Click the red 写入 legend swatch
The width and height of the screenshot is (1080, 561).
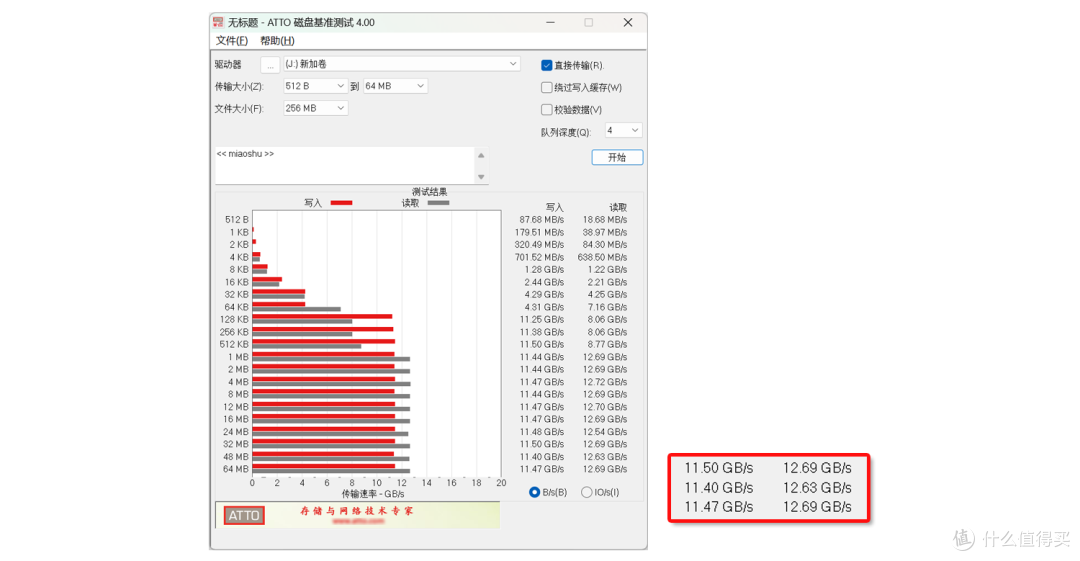point(342,203)
